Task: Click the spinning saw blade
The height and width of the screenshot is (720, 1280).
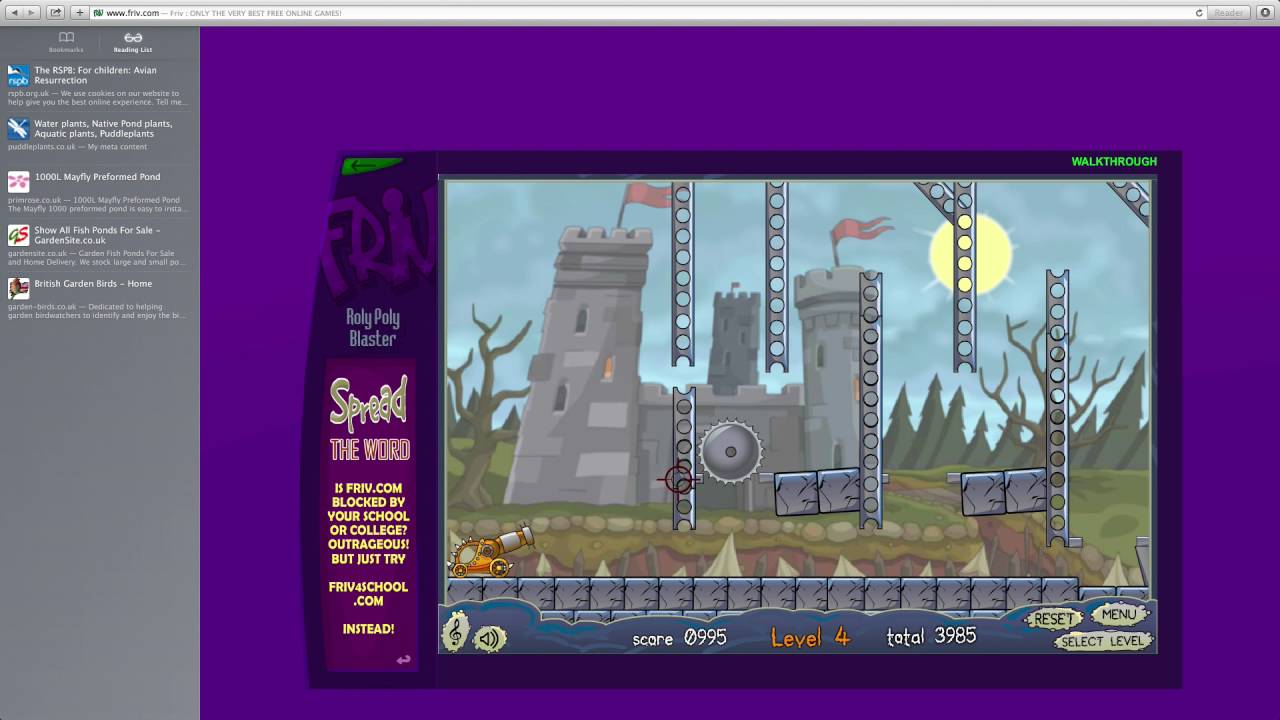Action: click(x=730, y=452)
